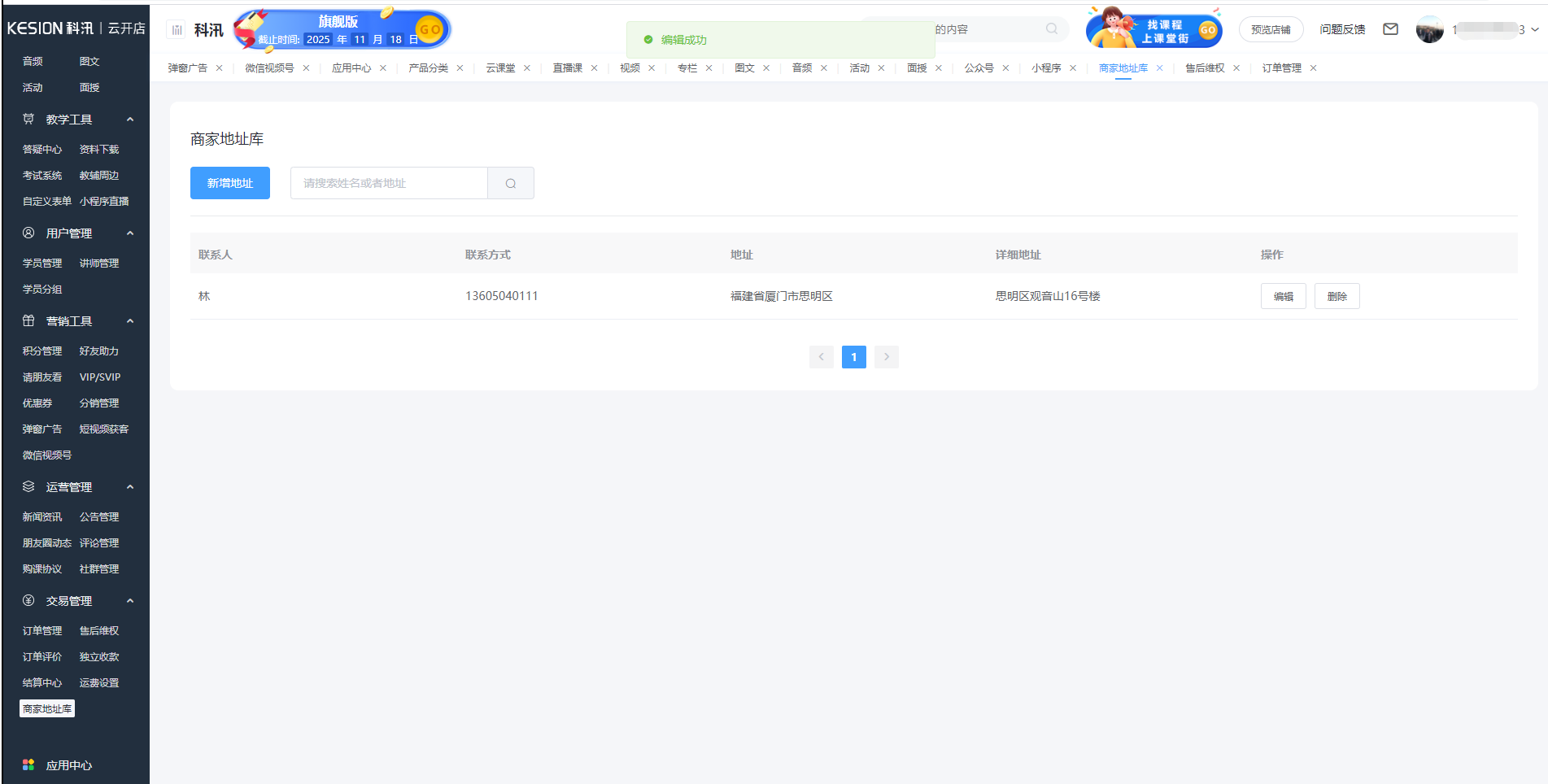
Task: Click the 新增地址 button
Action: coord(229,183)
